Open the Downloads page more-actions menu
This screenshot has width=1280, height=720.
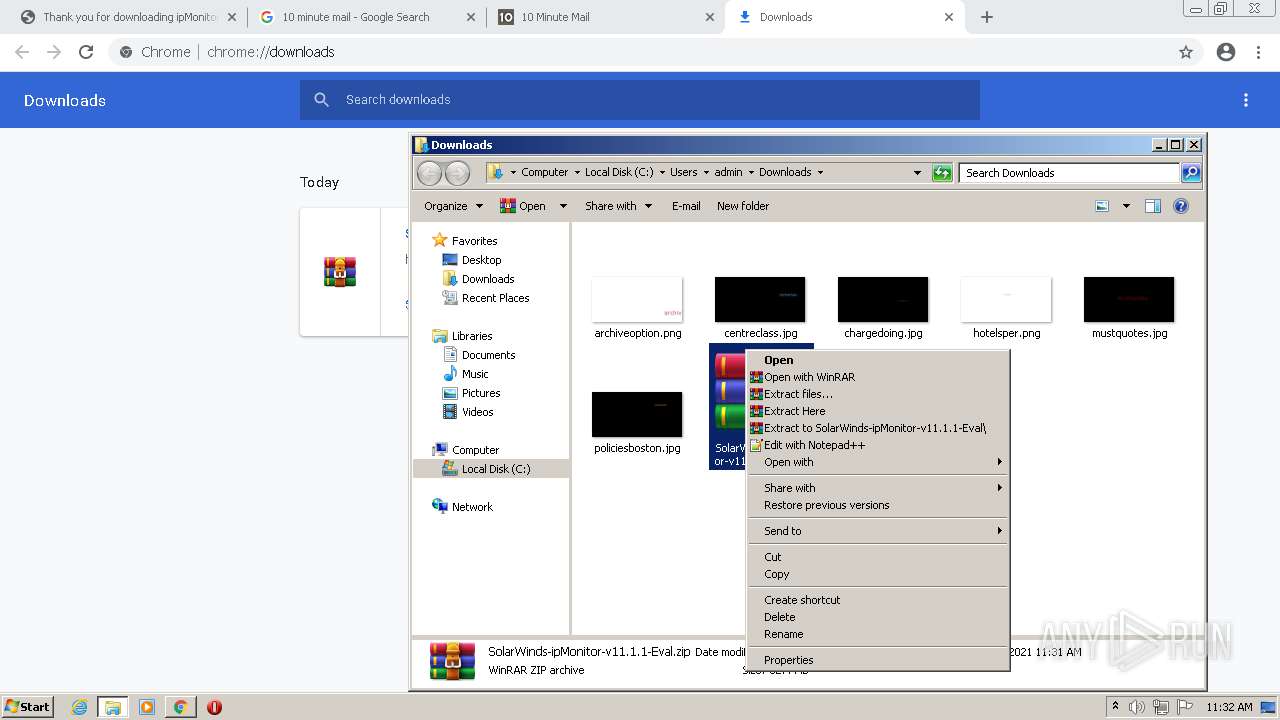point(1246,100)
